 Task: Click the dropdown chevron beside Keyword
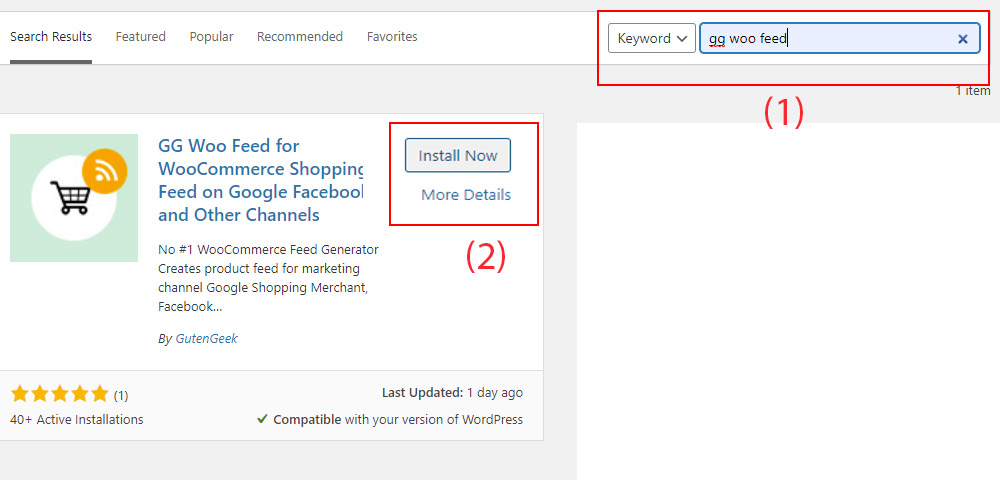coord(682,39)
